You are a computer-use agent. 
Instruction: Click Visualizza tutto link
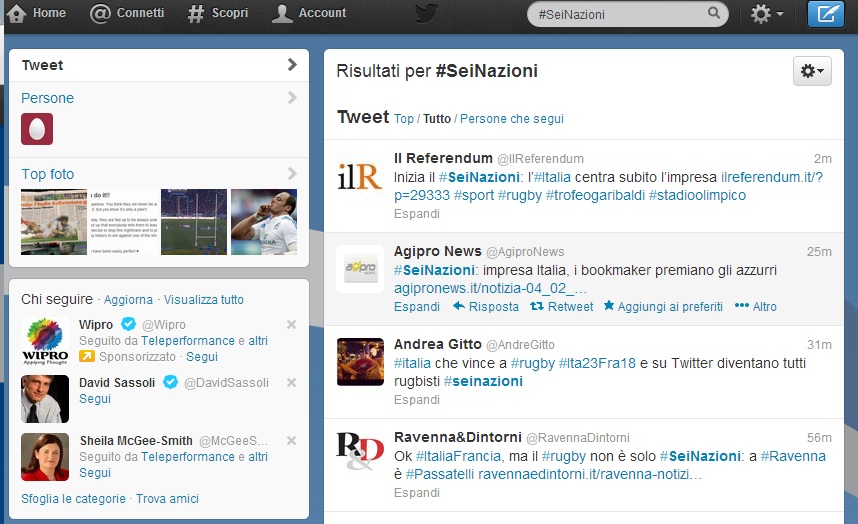point(204,300)
